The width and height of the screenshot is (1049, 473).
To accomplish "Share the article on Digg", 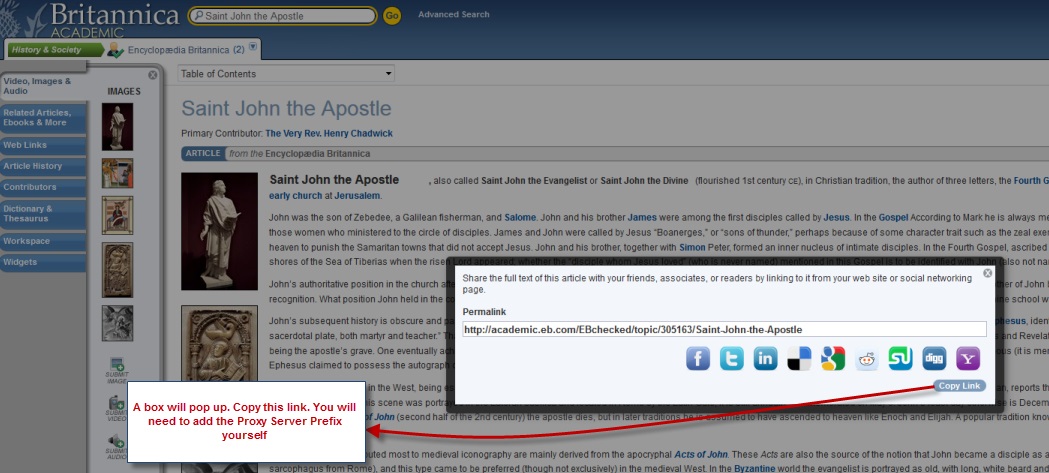I will [934, 359].
